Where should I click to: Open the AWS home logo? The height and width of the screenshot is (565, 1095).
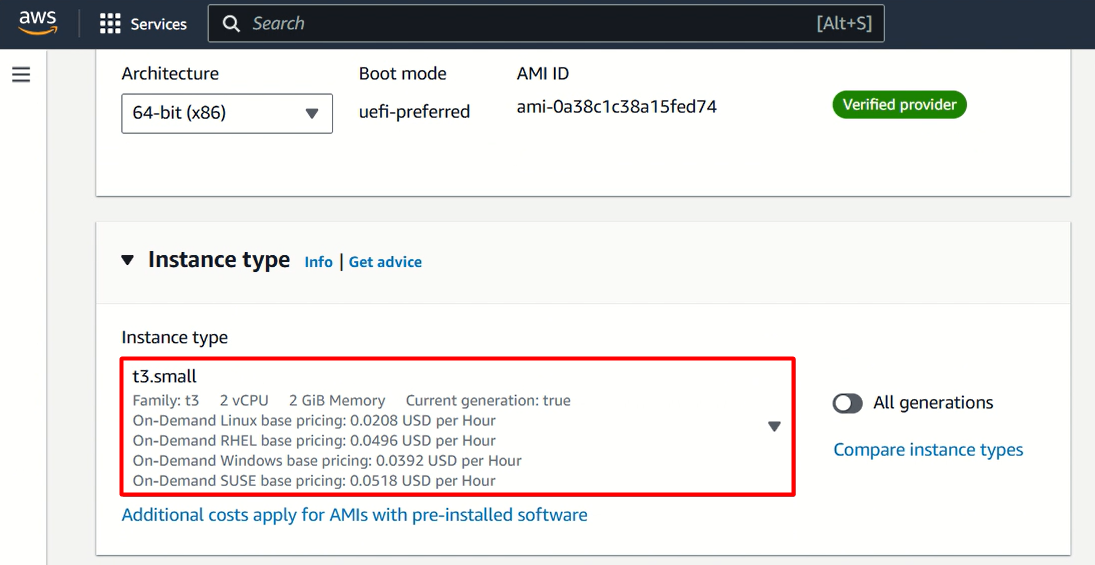(38, 23)
